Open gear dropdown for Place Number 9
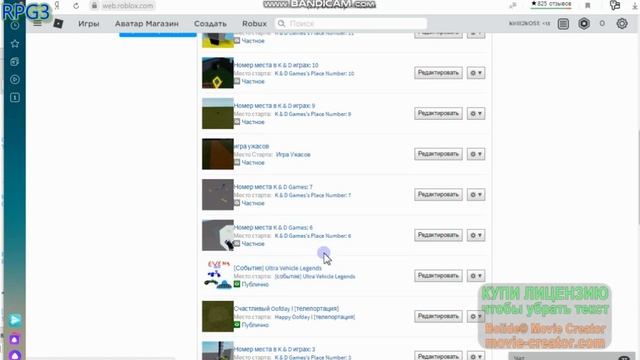This screenshot has height=360, width=640. 476,113
